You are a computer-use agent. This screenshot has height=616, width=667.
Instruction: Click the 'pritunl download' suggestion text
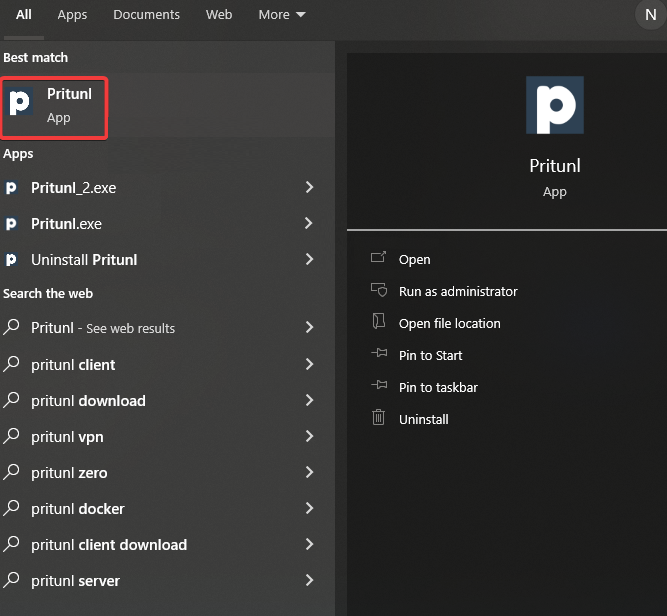point(88,401)
